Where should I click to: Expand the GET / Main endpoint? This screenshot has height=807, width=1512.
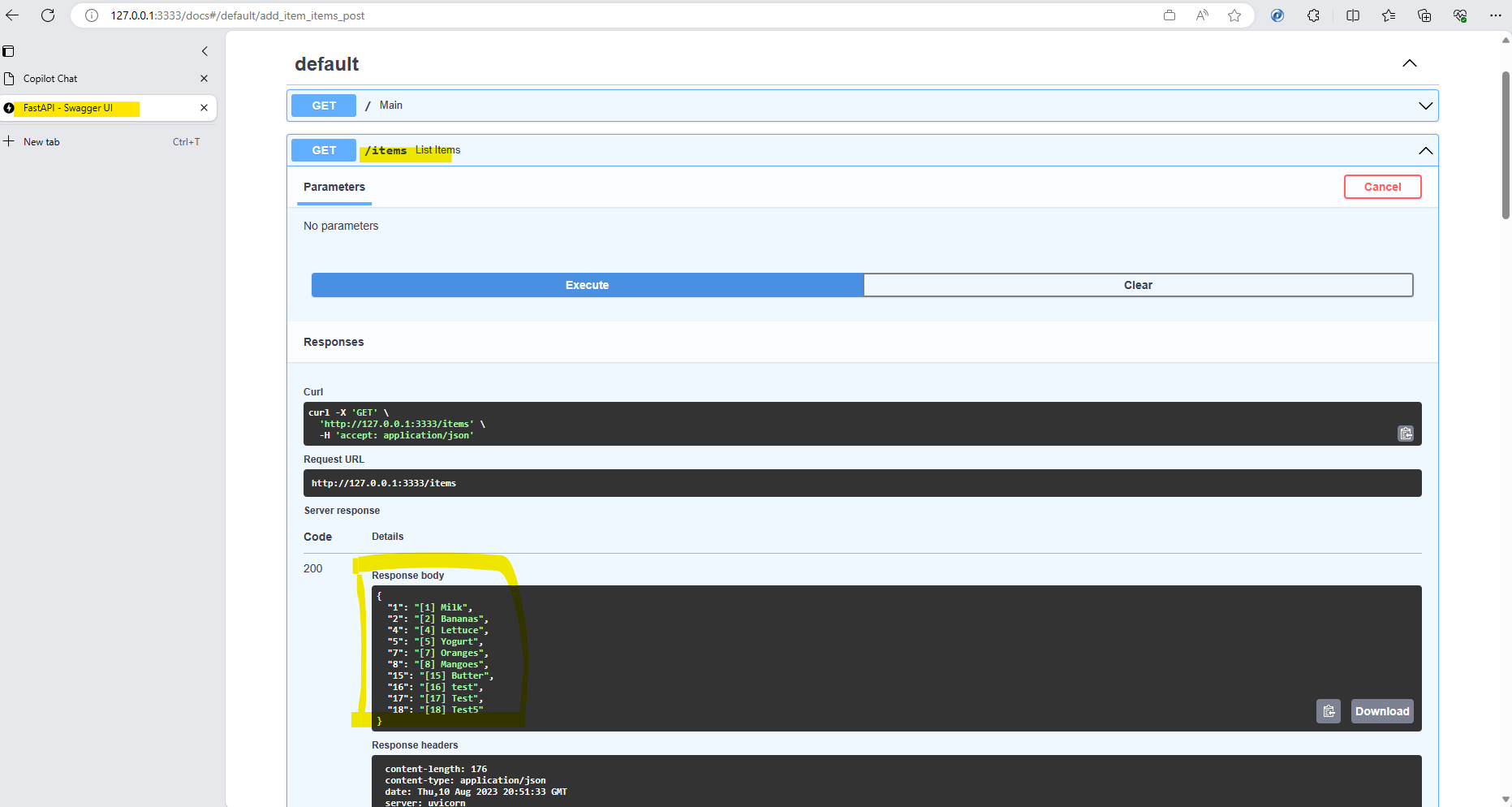pyautogui.click(x=1425, y=105)
